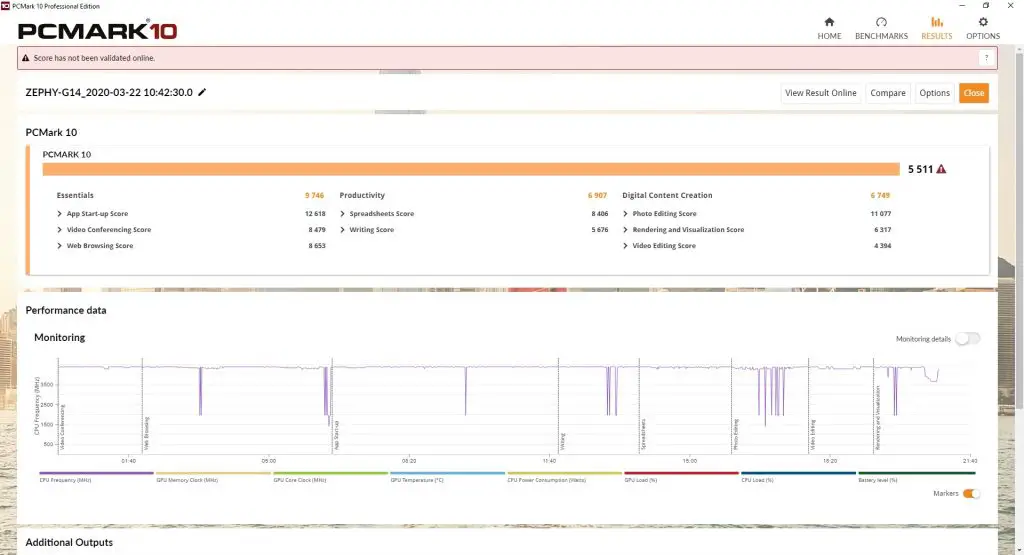This screenshot has height=555, width=1024.
Task: Click Performance data heading
Action: pos(66,310)
